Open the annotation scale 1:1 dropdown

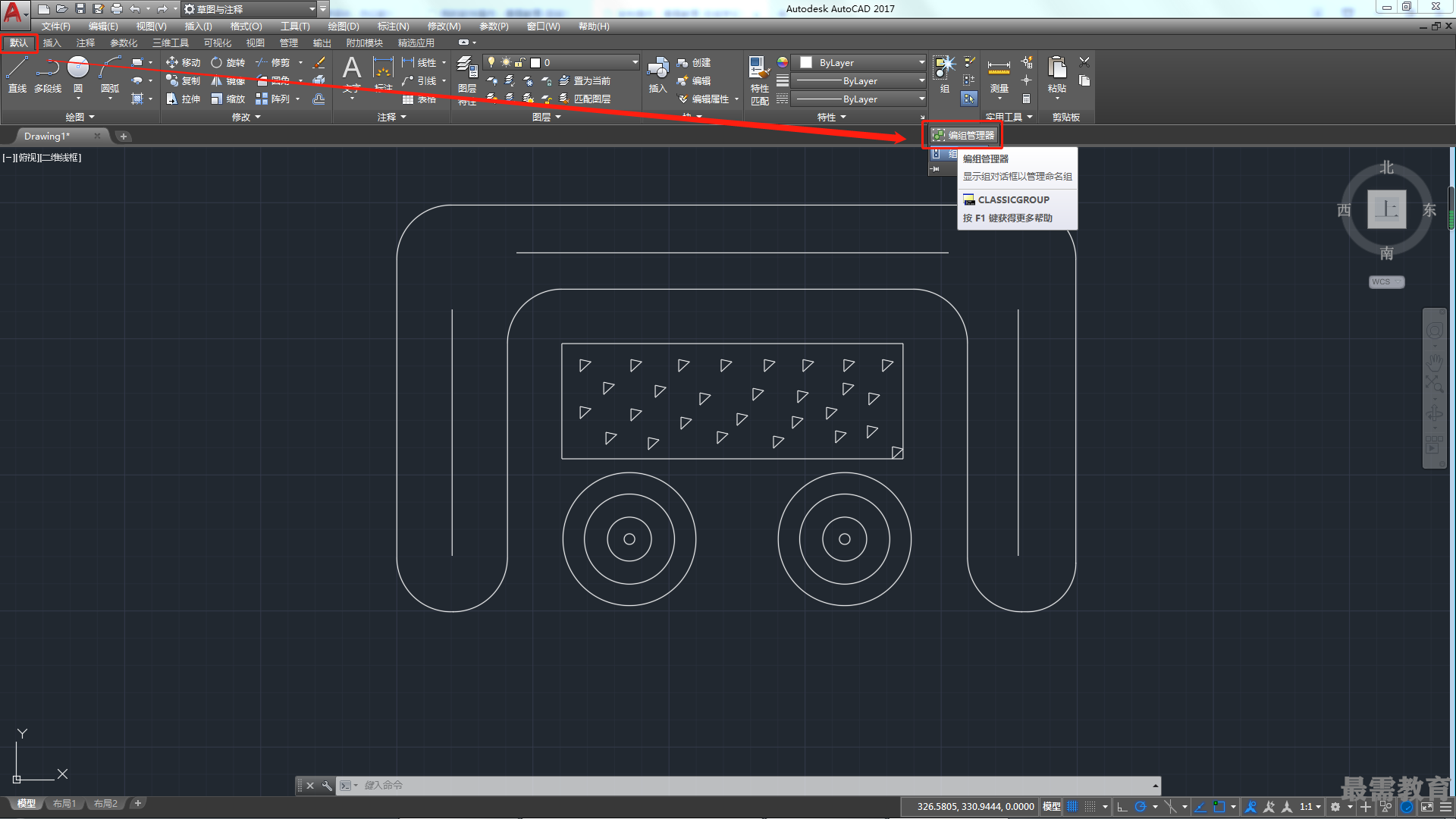click(1310, 807)
